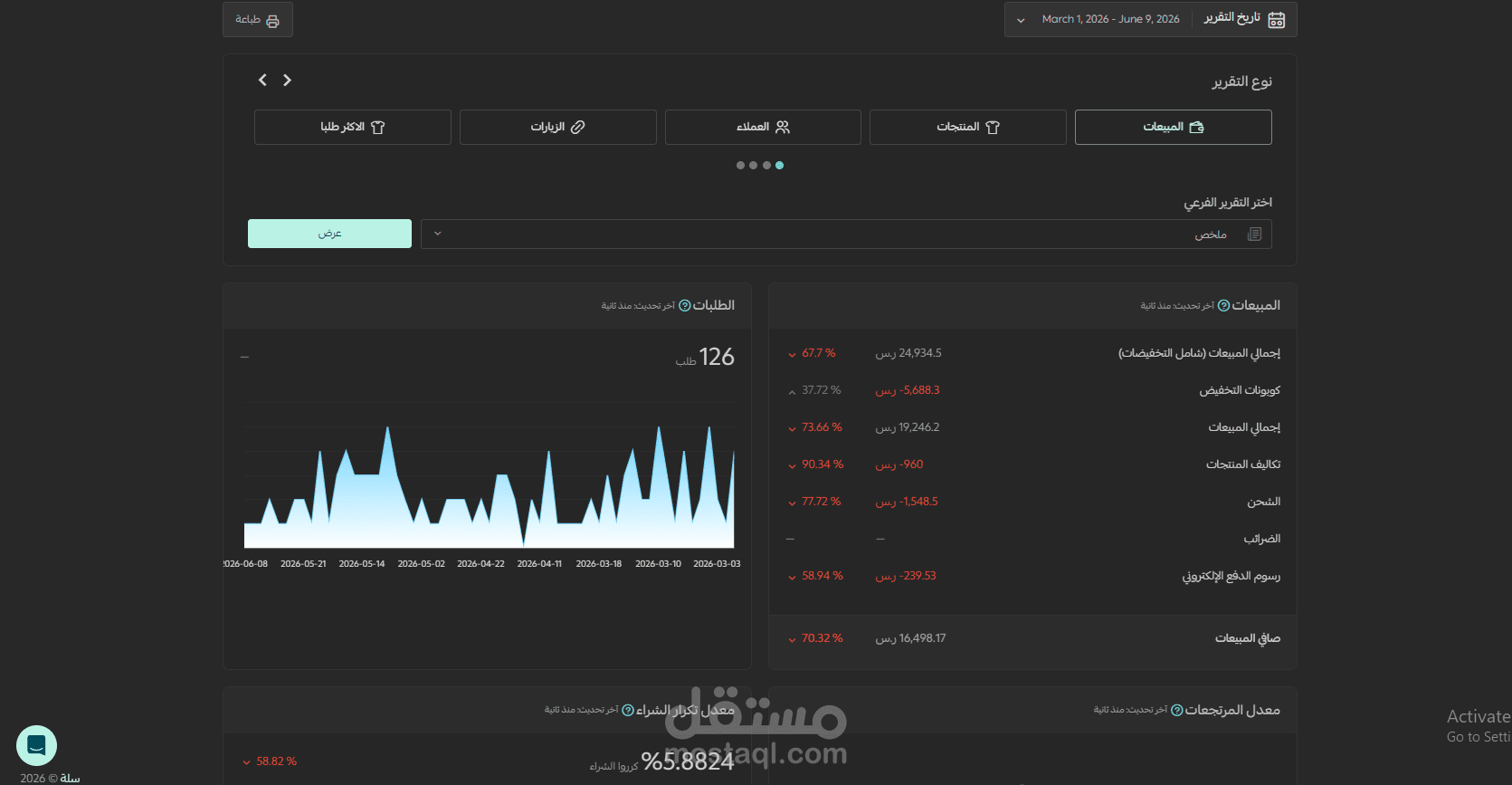Switch to the الزيارات report tab
Screen dimensions: 1512x785
557,127
